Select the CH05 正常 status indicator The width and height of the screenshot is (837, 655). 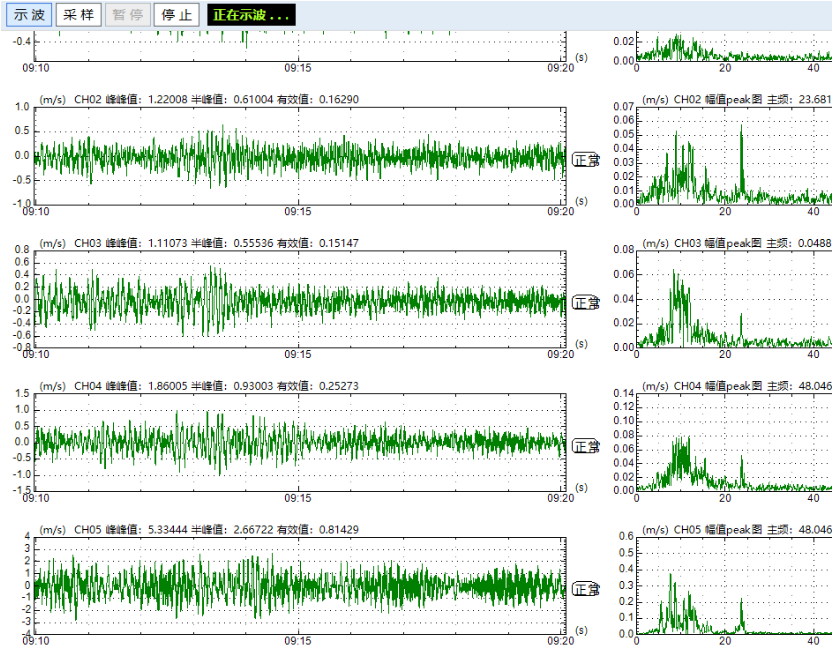585,589
